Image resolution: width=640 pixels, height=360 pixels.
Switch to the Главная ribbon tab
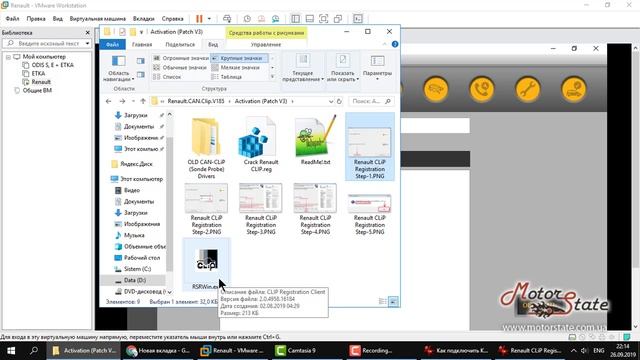pyautogui.click(x=142, y=44)
